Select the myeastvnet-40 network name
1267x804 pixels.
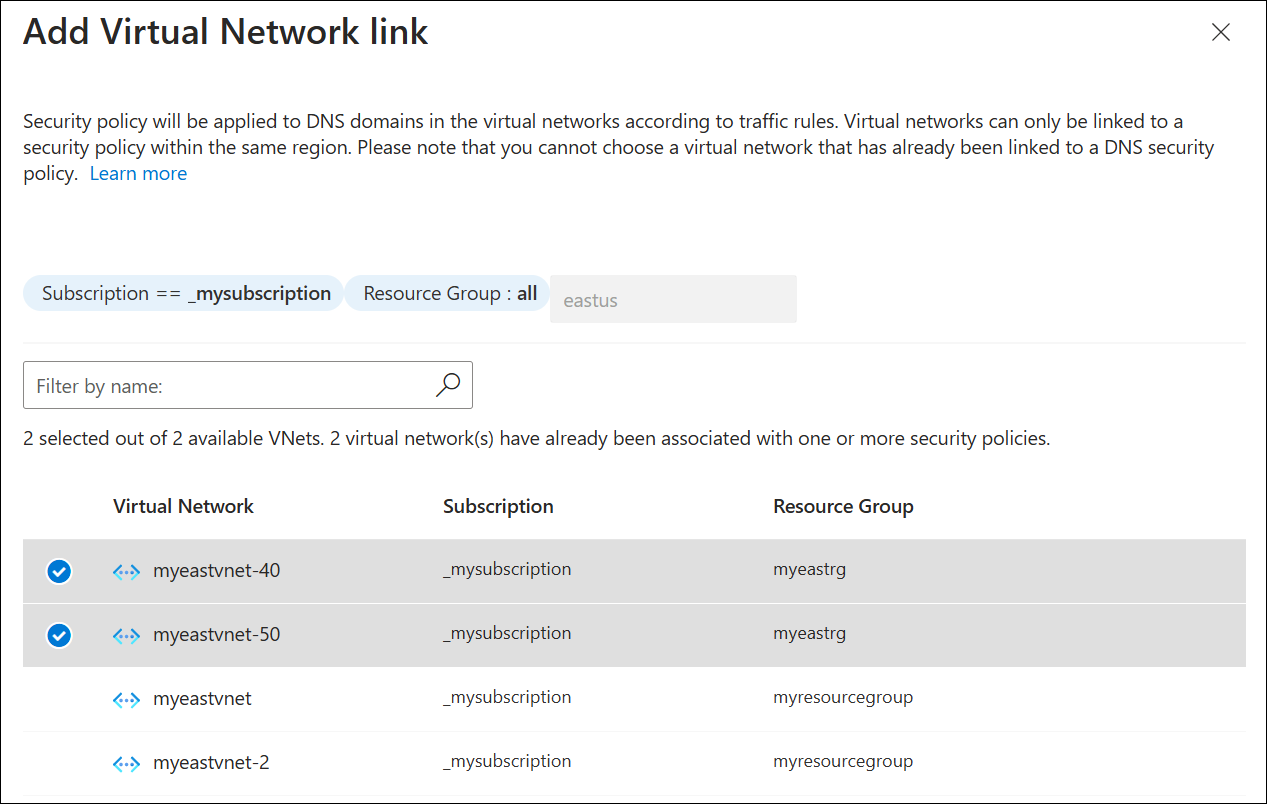(x=216, y=571)
